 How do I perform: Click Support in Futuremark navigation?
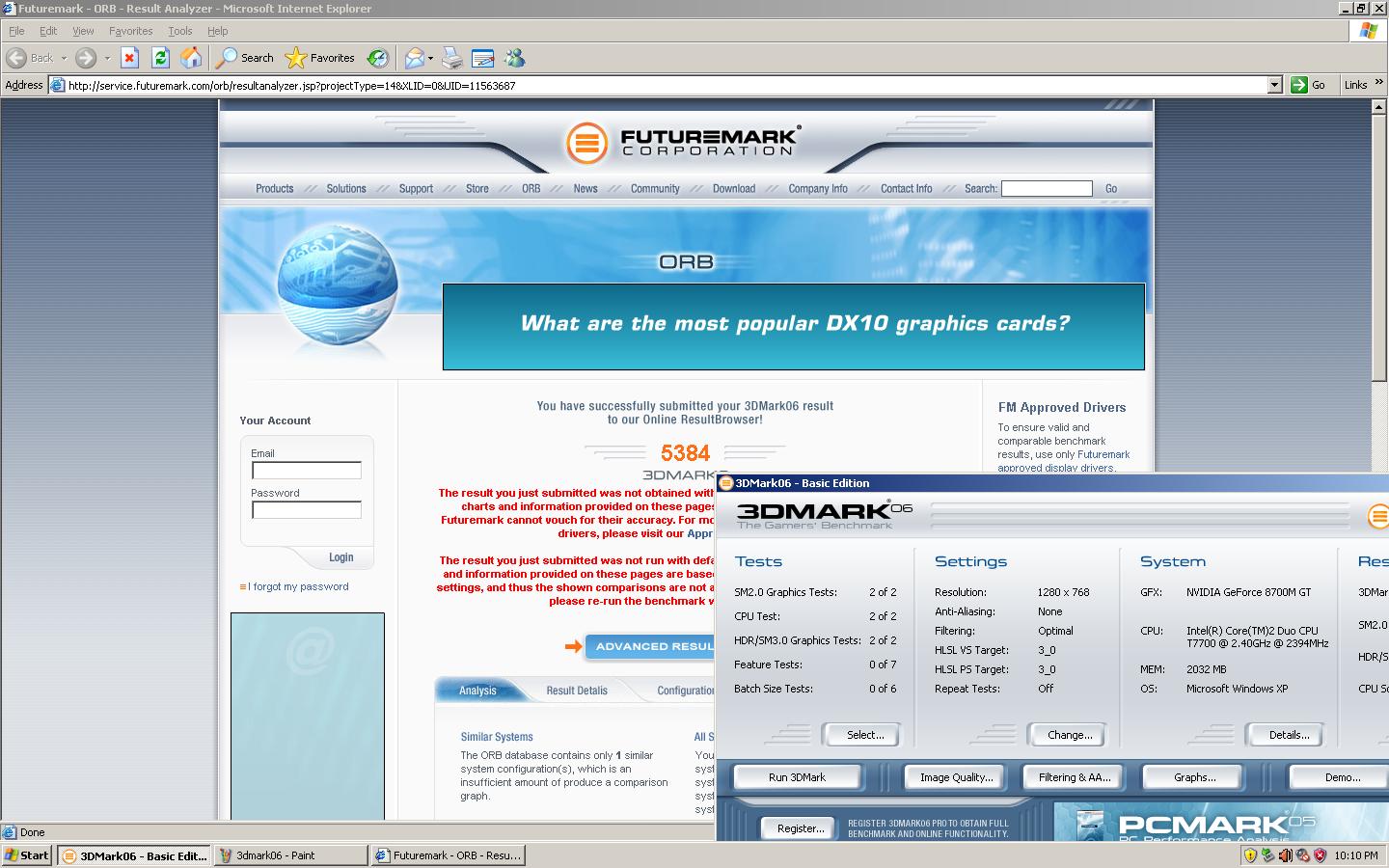pos(416,189)
